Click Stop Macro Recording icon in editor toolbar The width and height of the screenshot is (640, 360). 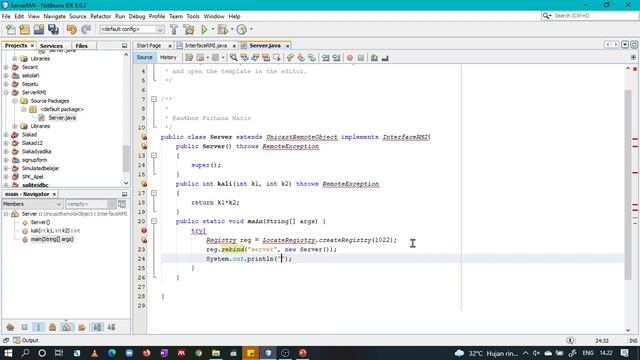click(361, 58)
